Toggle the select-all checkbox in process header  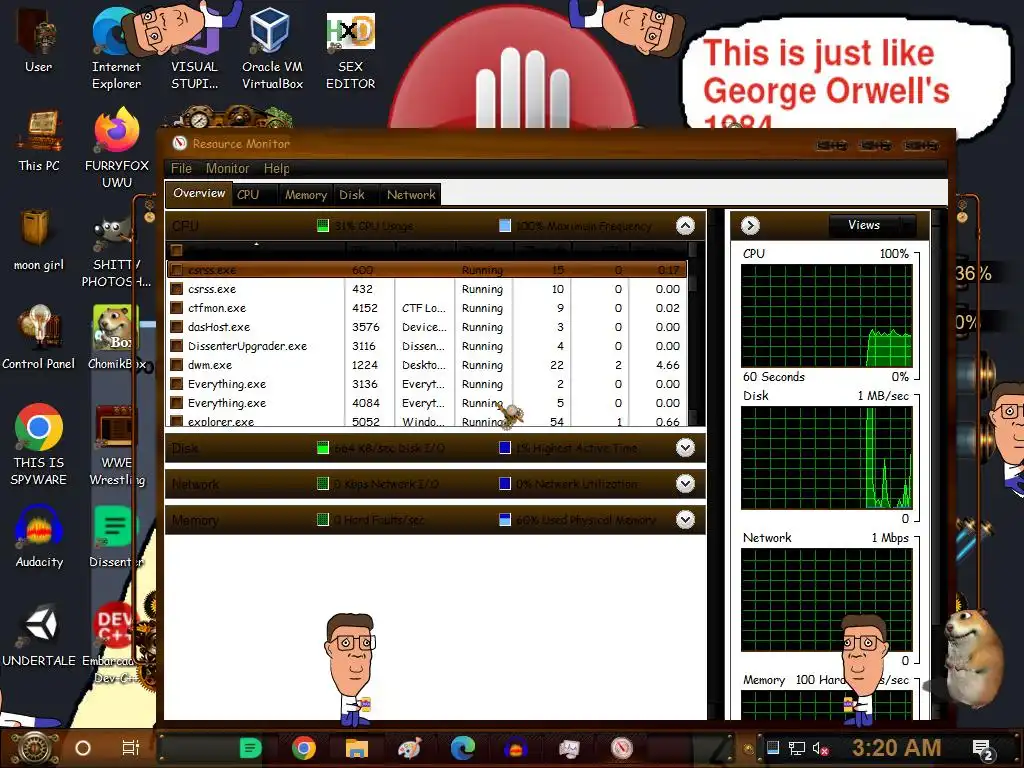(x=176, y=250)
